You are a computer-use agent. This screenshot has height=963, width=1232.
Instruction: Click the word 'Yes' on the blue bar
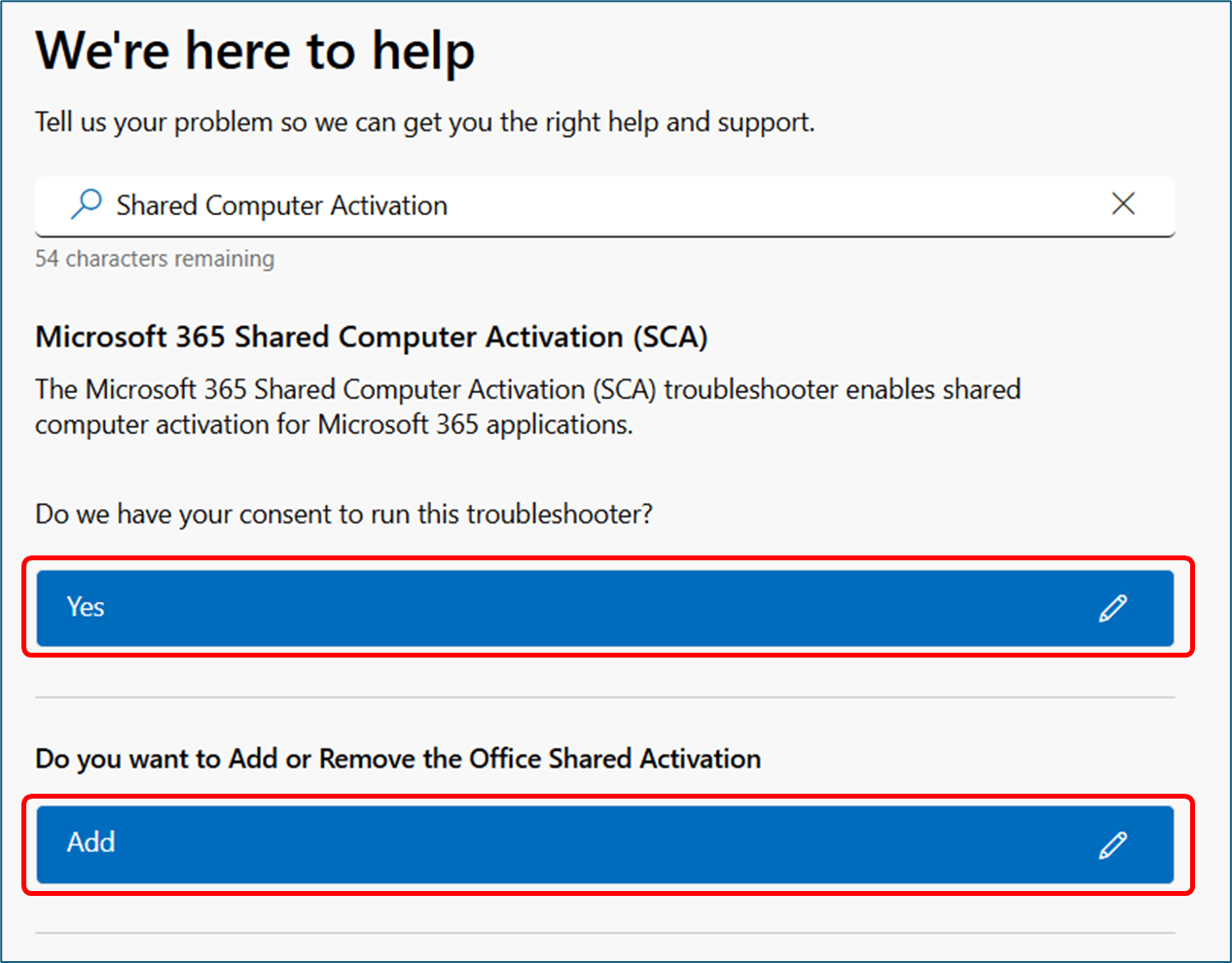tap(86, 607)
